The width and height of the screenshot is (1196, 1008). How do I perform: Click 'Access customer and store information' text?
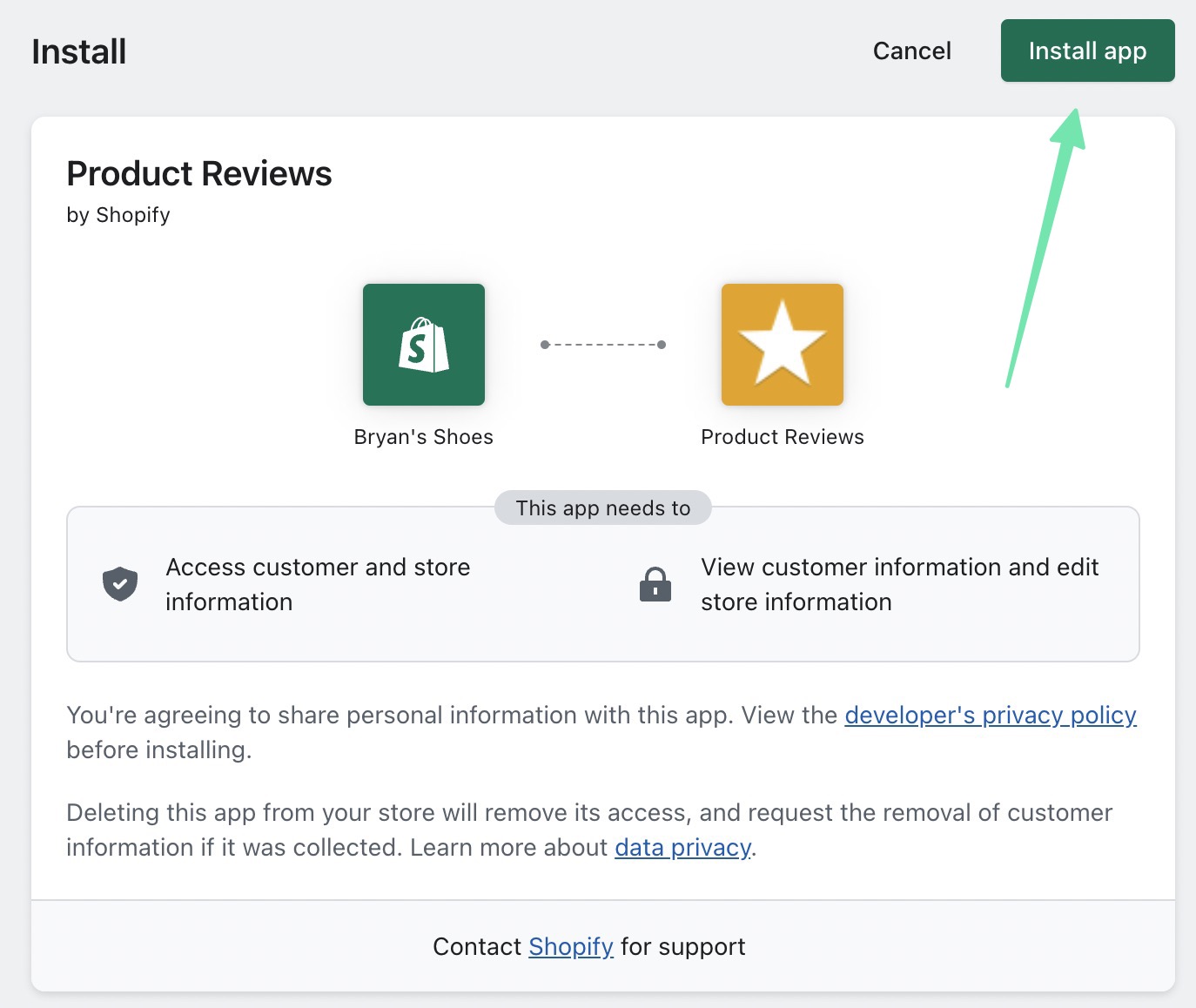coord(318,584)
